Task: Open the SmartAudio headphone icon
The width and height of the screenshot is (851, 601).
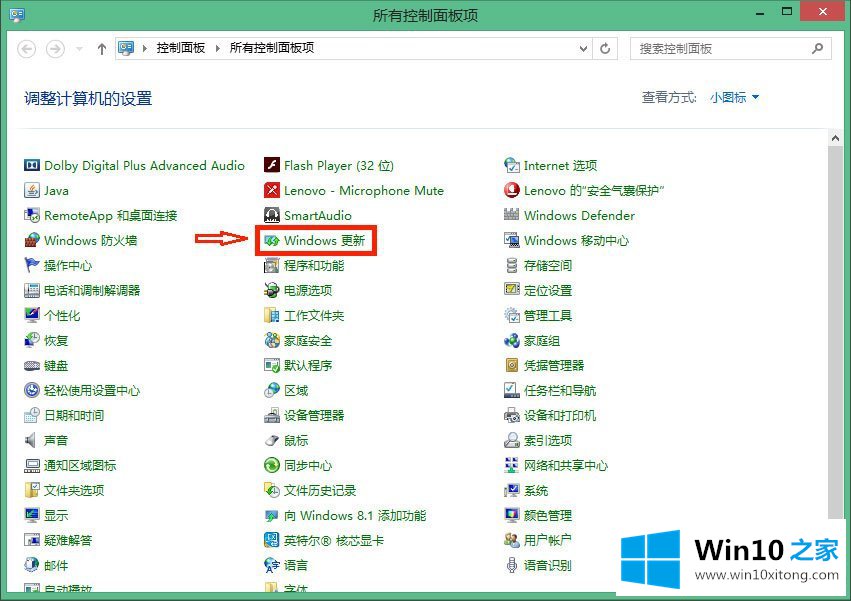Action: pos(271,215)
